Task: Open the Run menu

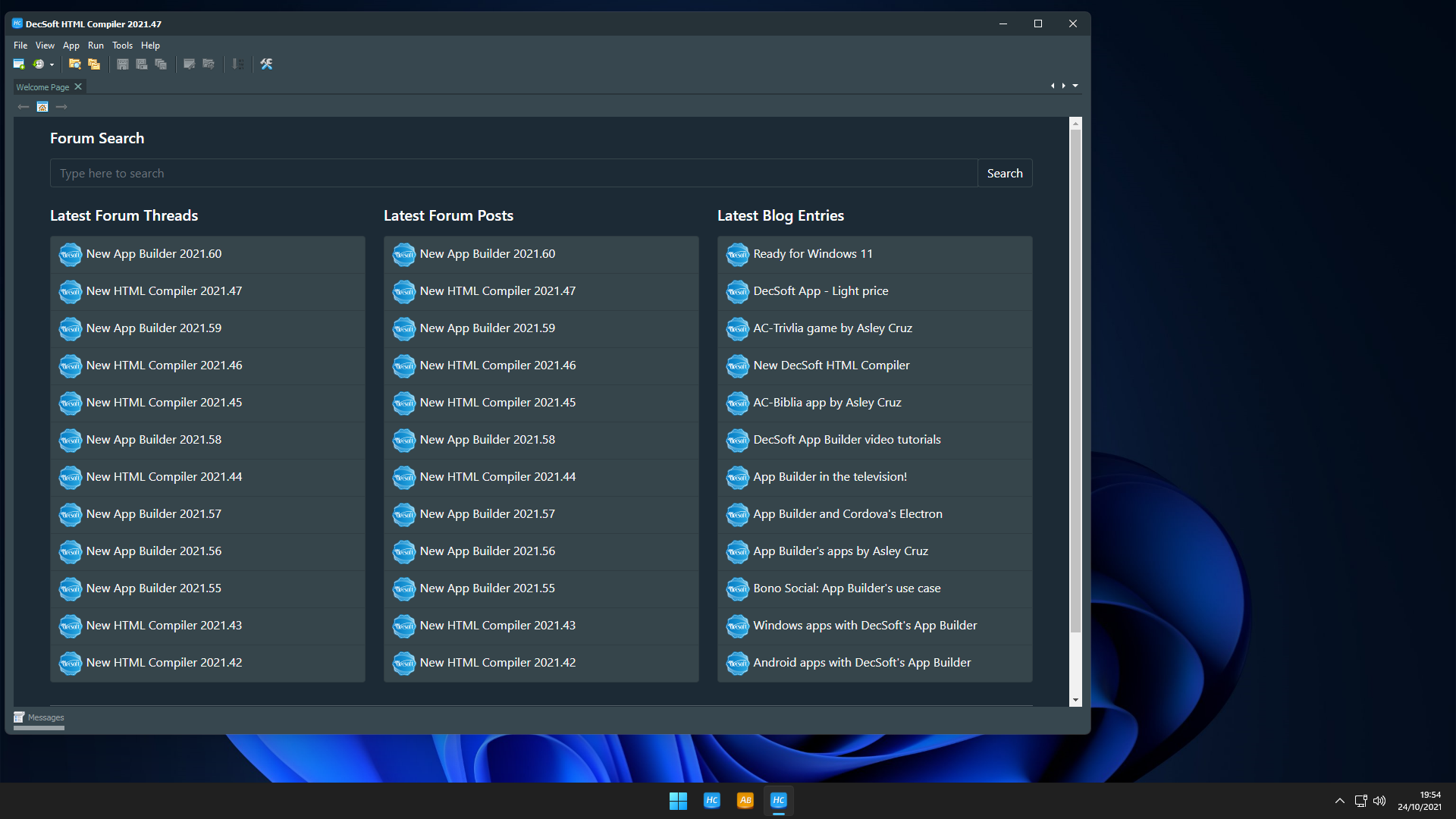Action: point(96,45)
